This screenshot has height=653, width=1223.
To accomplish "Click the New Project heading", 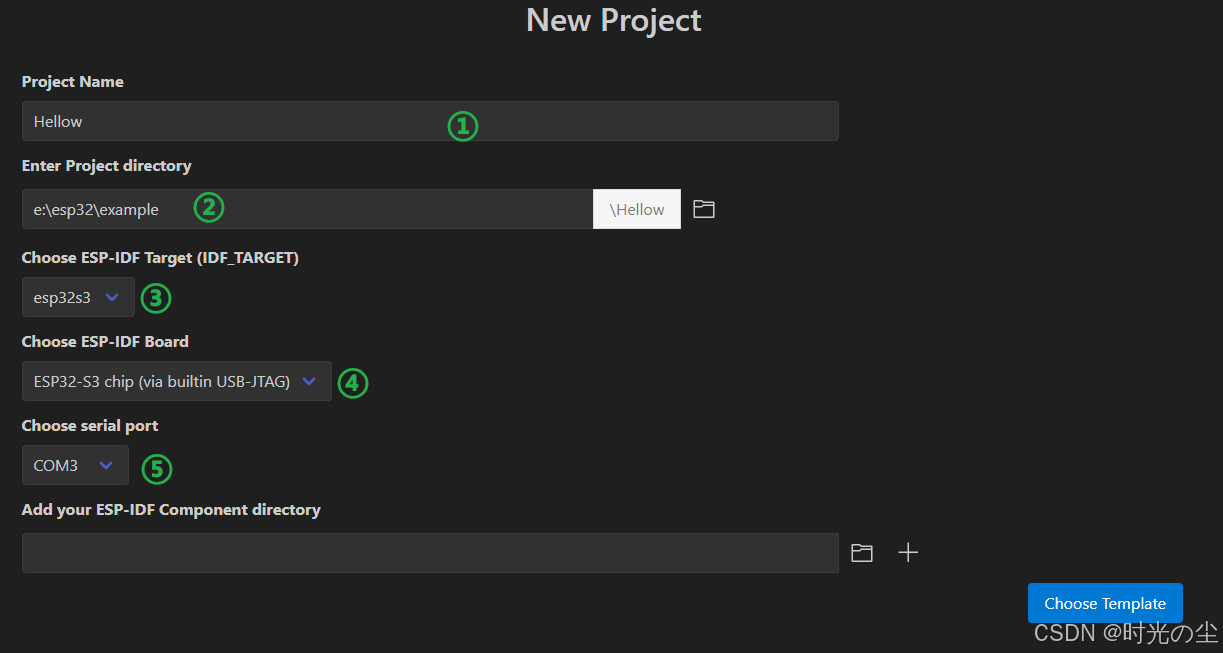I will coord(614,20).
